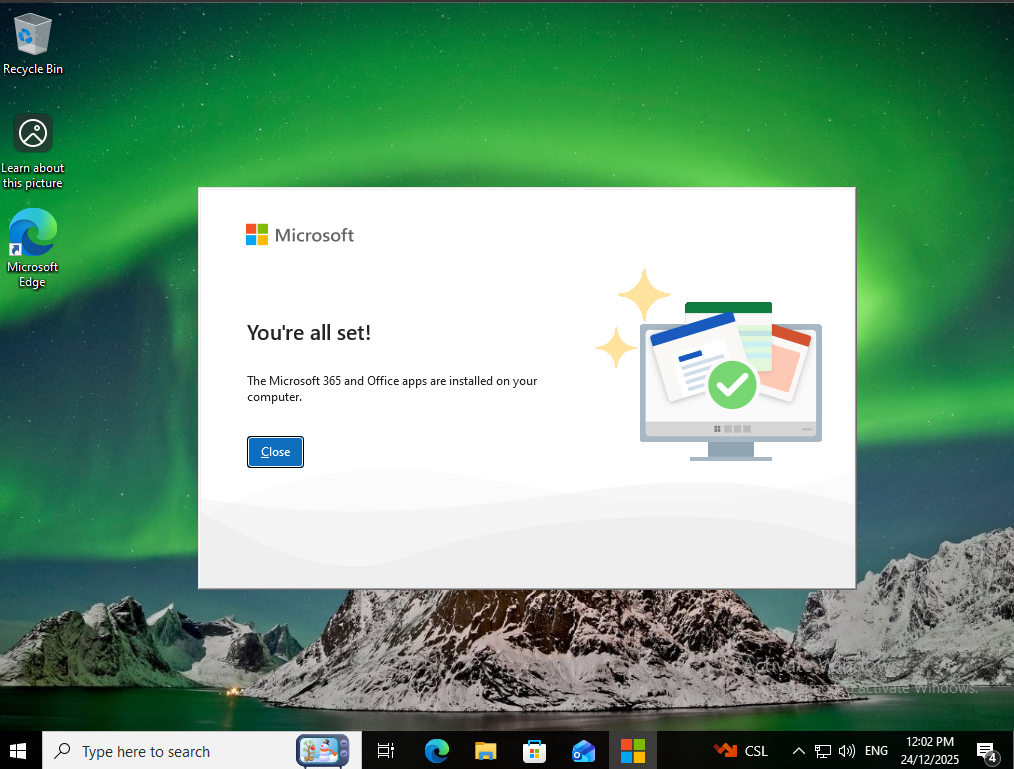
Task: Click the CSL tray application icon
Action: coord(741,751)
